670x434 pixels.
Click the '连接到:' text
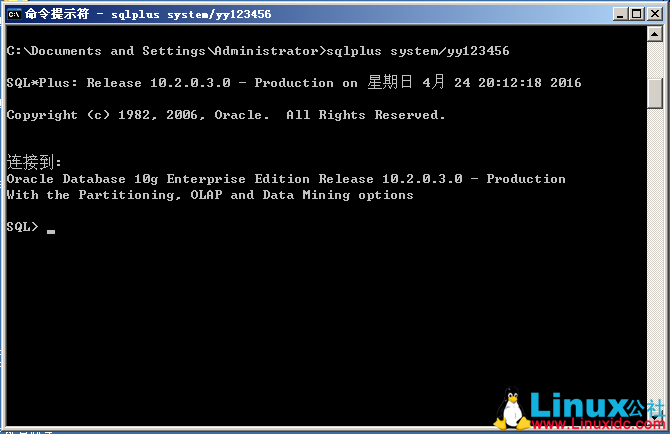[34, 162]
